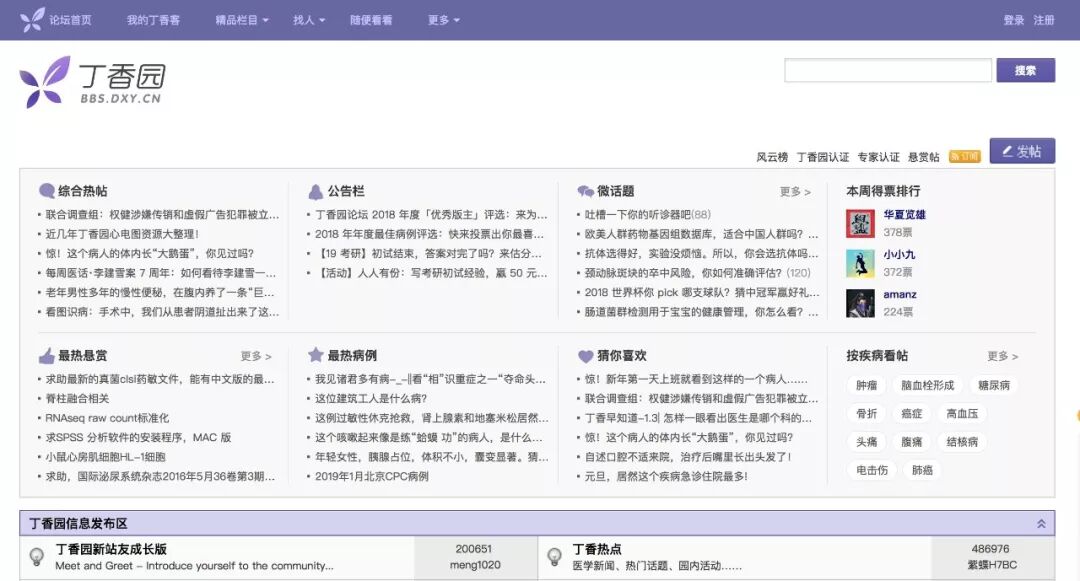The height and width of the screenshot is (581, 1080).
Task: Open the 风云榜 link
Action: pos(772,157)
